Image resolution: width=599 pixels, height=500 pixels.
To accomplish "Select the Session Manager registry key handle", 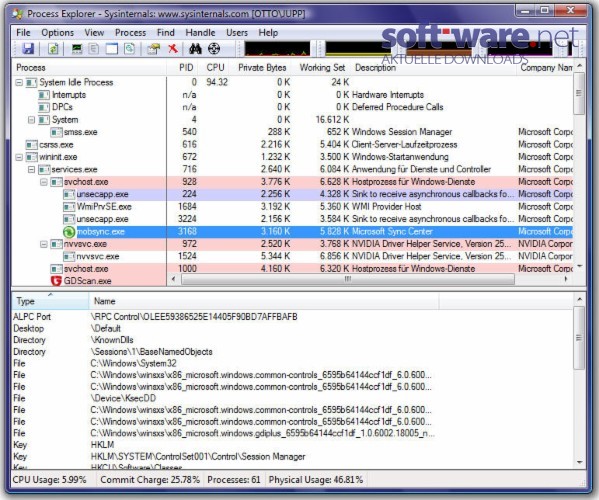I will click(x=292, y=456).
